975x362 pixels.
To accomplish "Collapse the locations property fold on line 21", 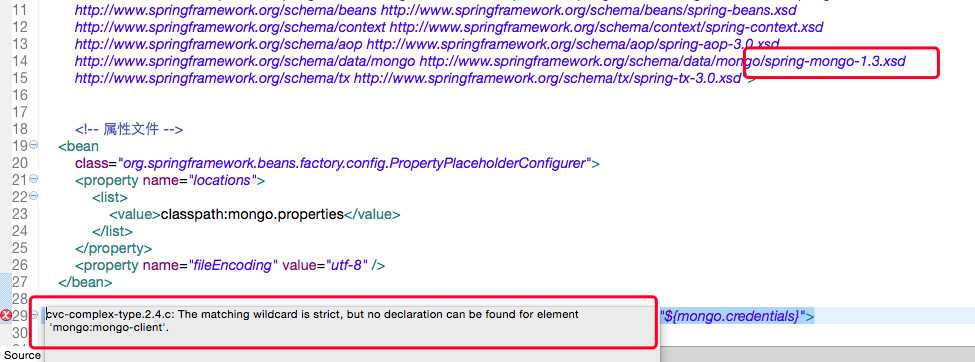I will (34, 179).
